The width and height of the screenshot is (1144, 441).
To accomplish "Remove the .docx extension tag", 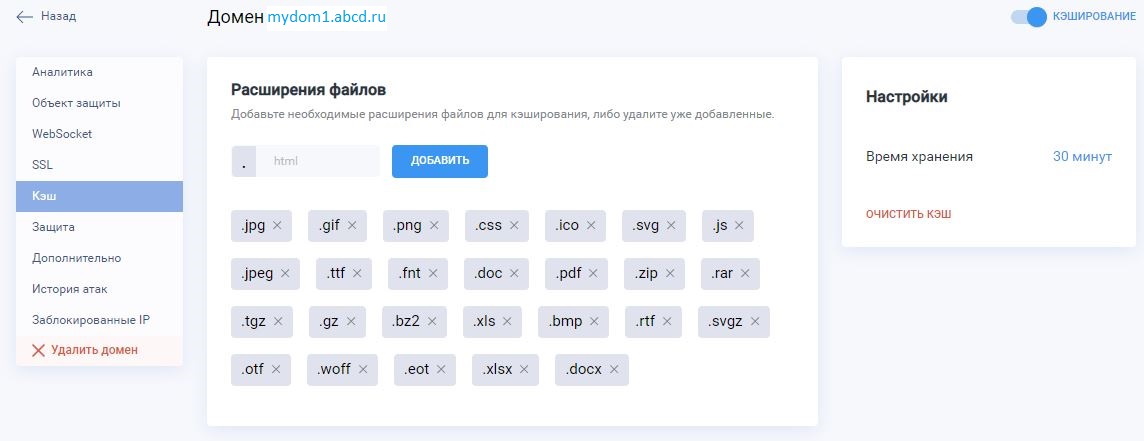I will 614,369.
